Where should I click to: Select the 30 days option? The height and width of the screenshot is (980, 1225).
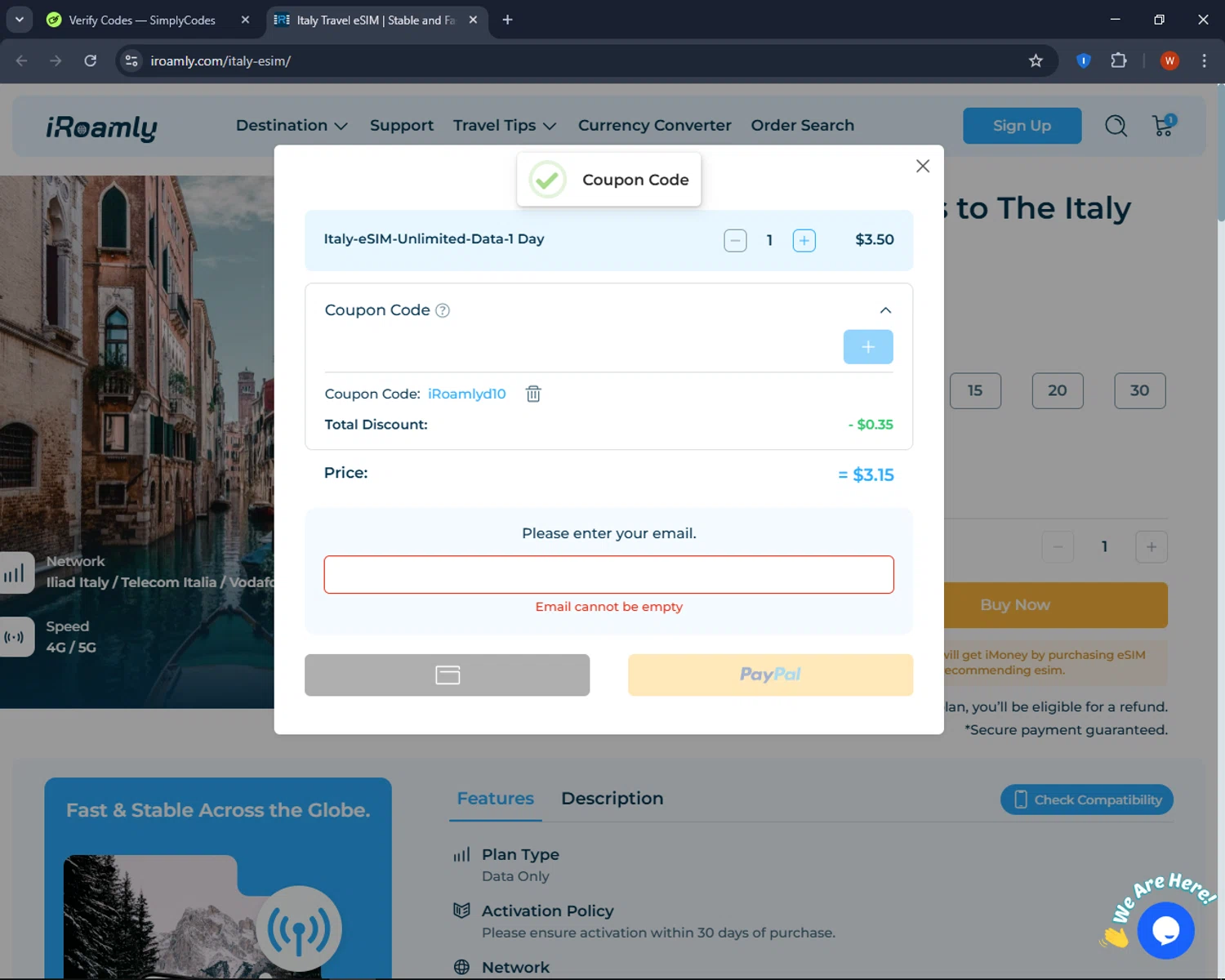pyautogui.click(x=1140, y=390)
